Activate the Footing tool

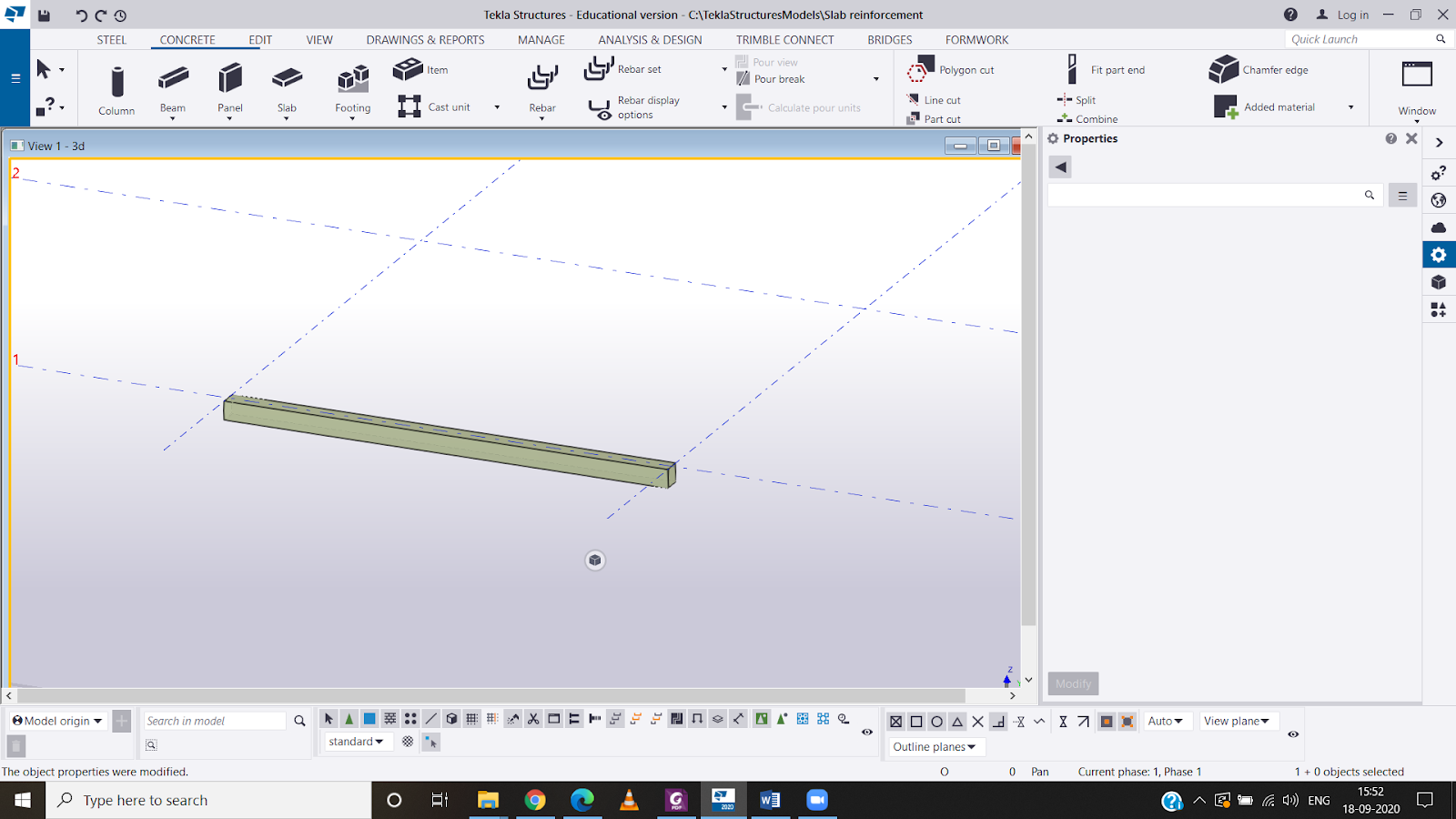[x=353, y=87]
